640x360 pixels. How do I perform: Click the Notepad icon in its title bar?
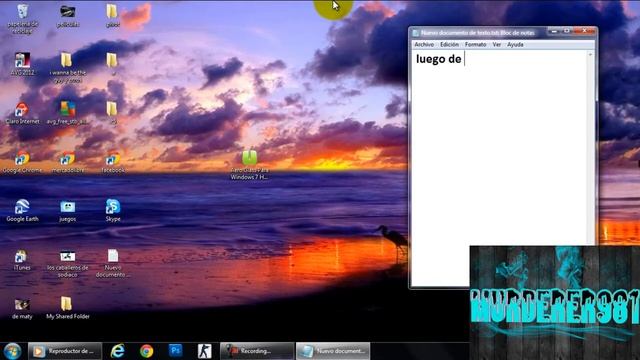pyautogui.click(x=416, y=33)
